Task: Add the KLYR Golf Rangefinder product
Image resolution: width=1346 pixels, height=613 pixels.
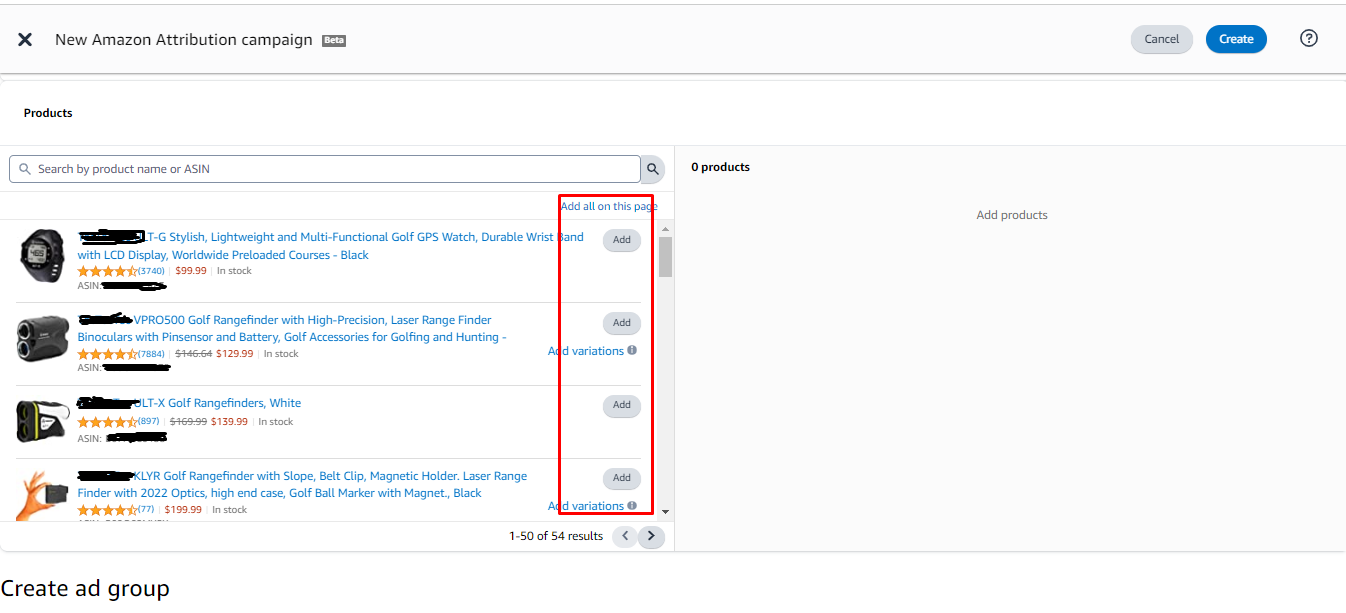Action: [x=622, y=478]
